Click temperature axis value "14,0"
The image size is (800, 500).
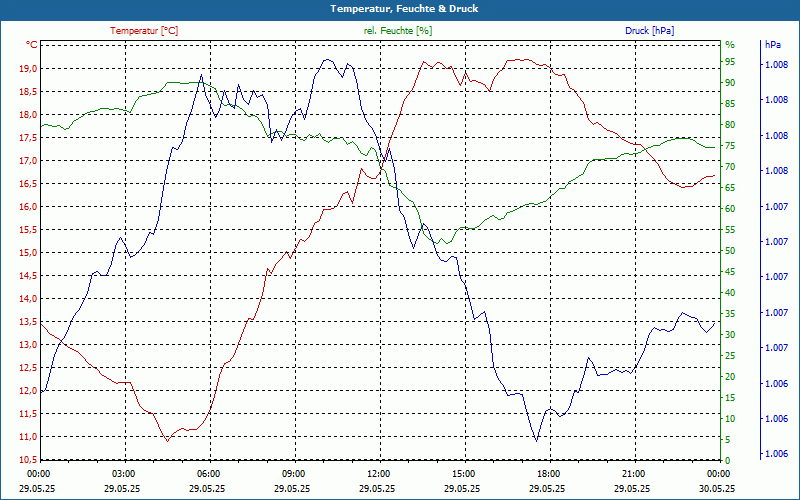point(29,298)
